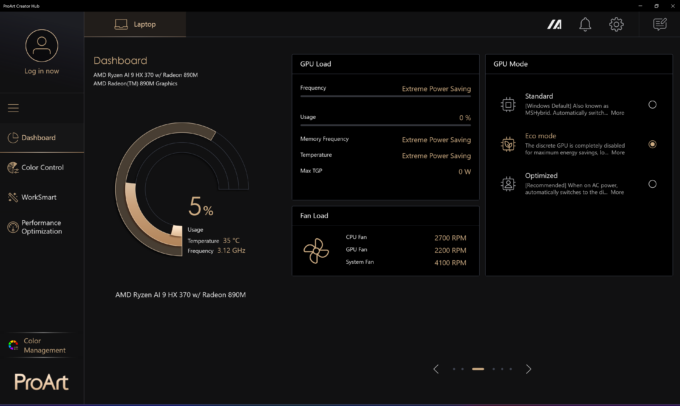Click the WorkSmart icon
This screenshot has height=406, width=680.
pos(13,197)
